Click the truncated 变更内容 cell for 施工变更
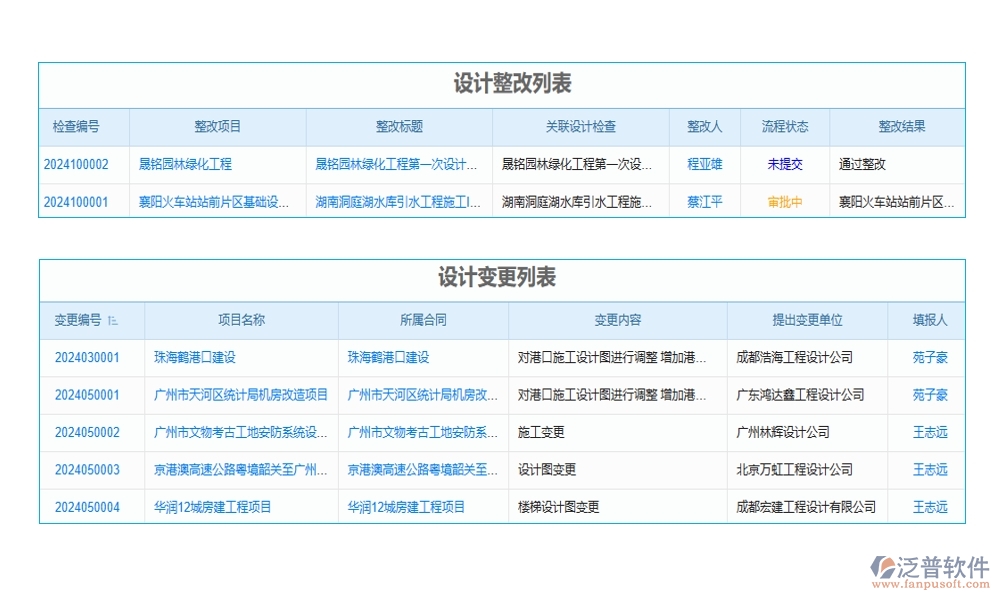The width and height of the screenshot is (1000, 600). [x=541, y=432]
